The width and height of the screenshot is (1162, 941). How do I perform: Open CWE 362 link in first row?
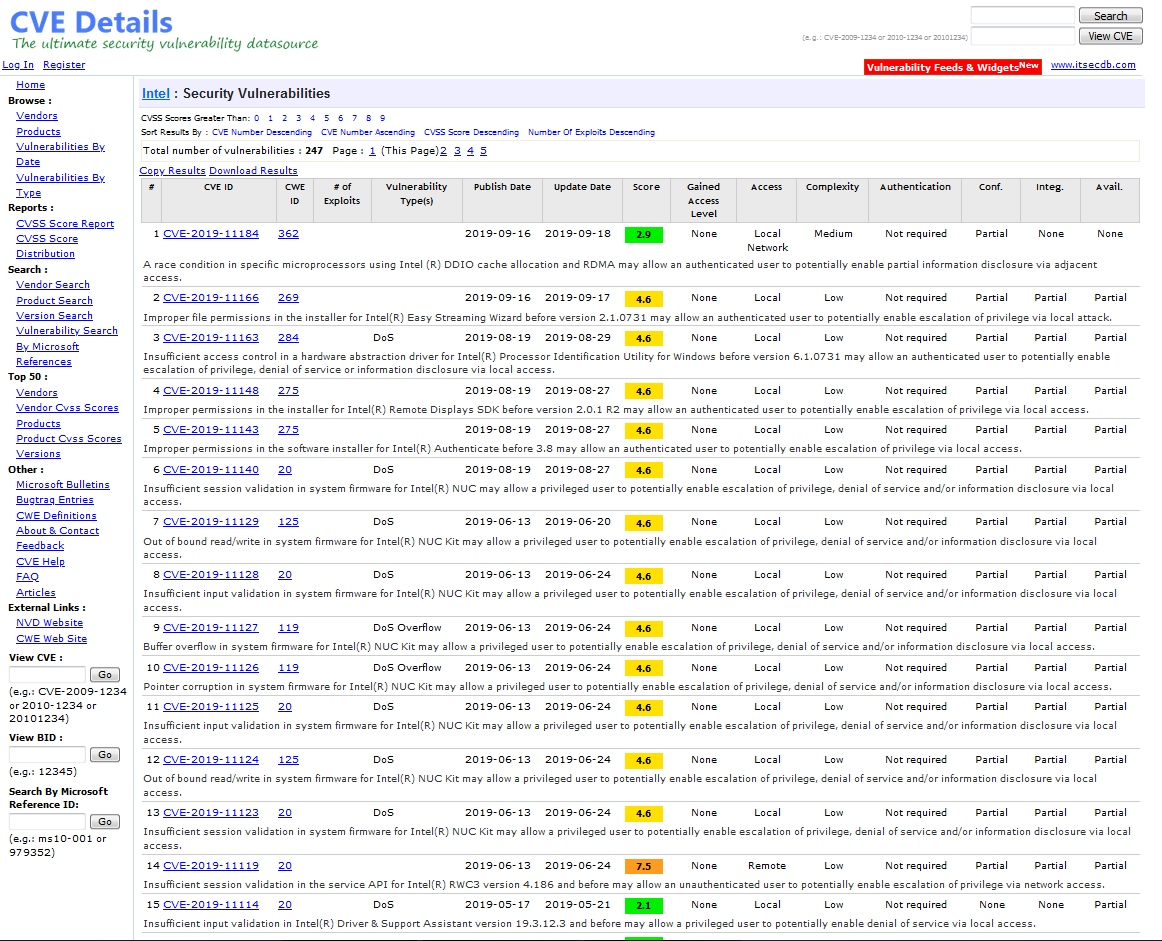pyautogui.click(x=288, y=233)
